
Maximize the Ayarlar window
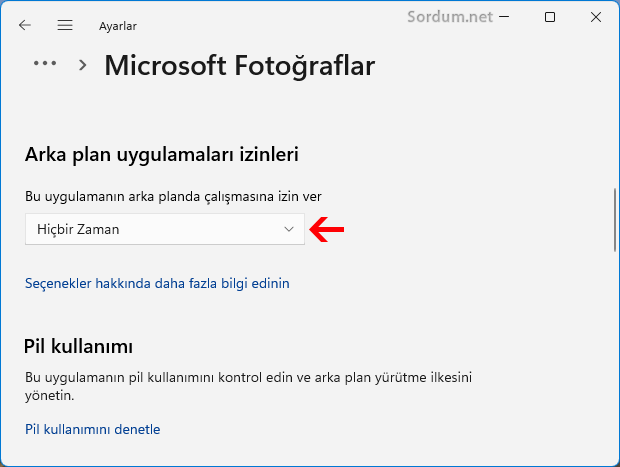550,17
